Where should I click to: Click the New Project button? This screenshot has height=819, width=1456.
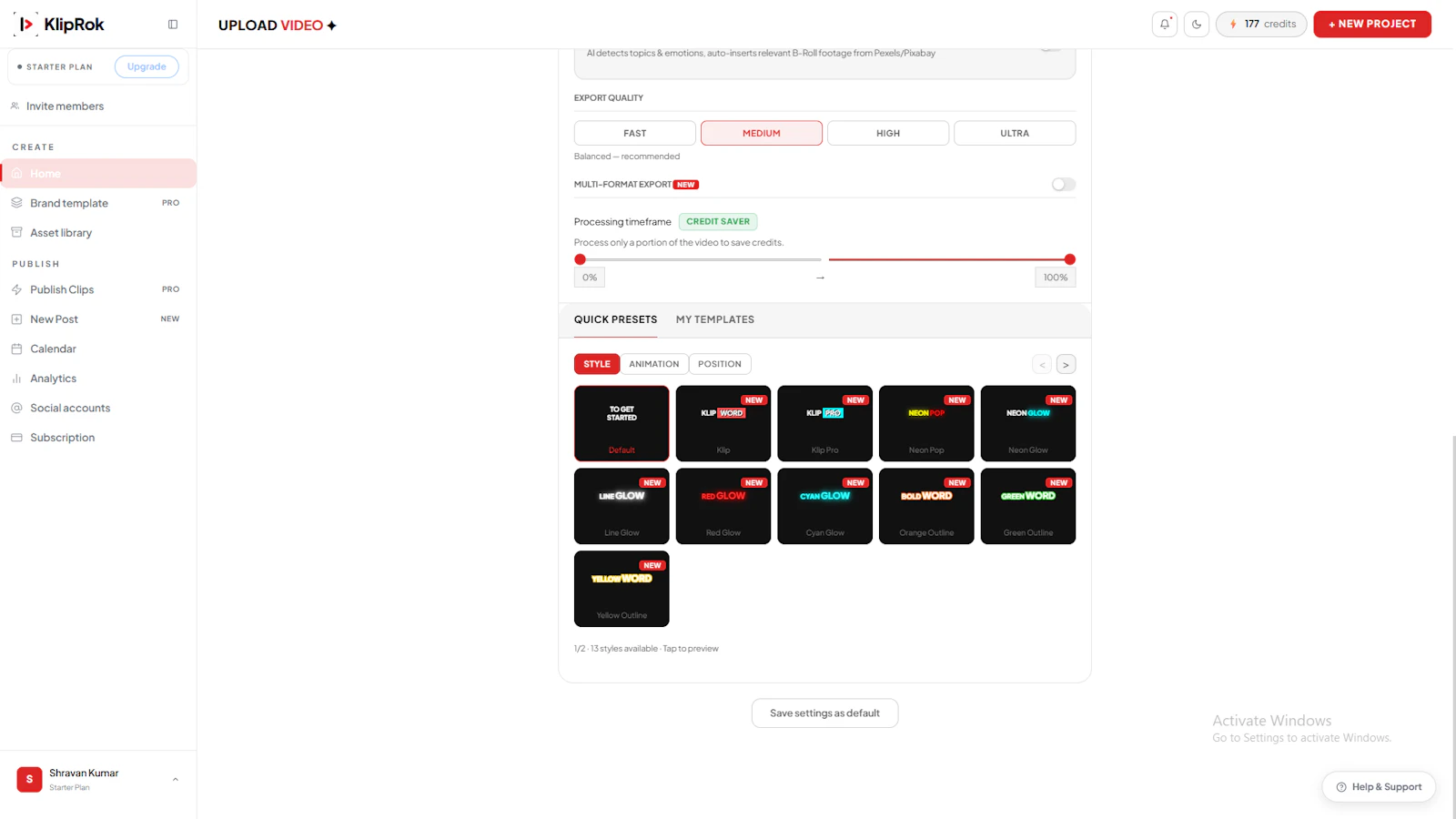[x=1372, y=25]
